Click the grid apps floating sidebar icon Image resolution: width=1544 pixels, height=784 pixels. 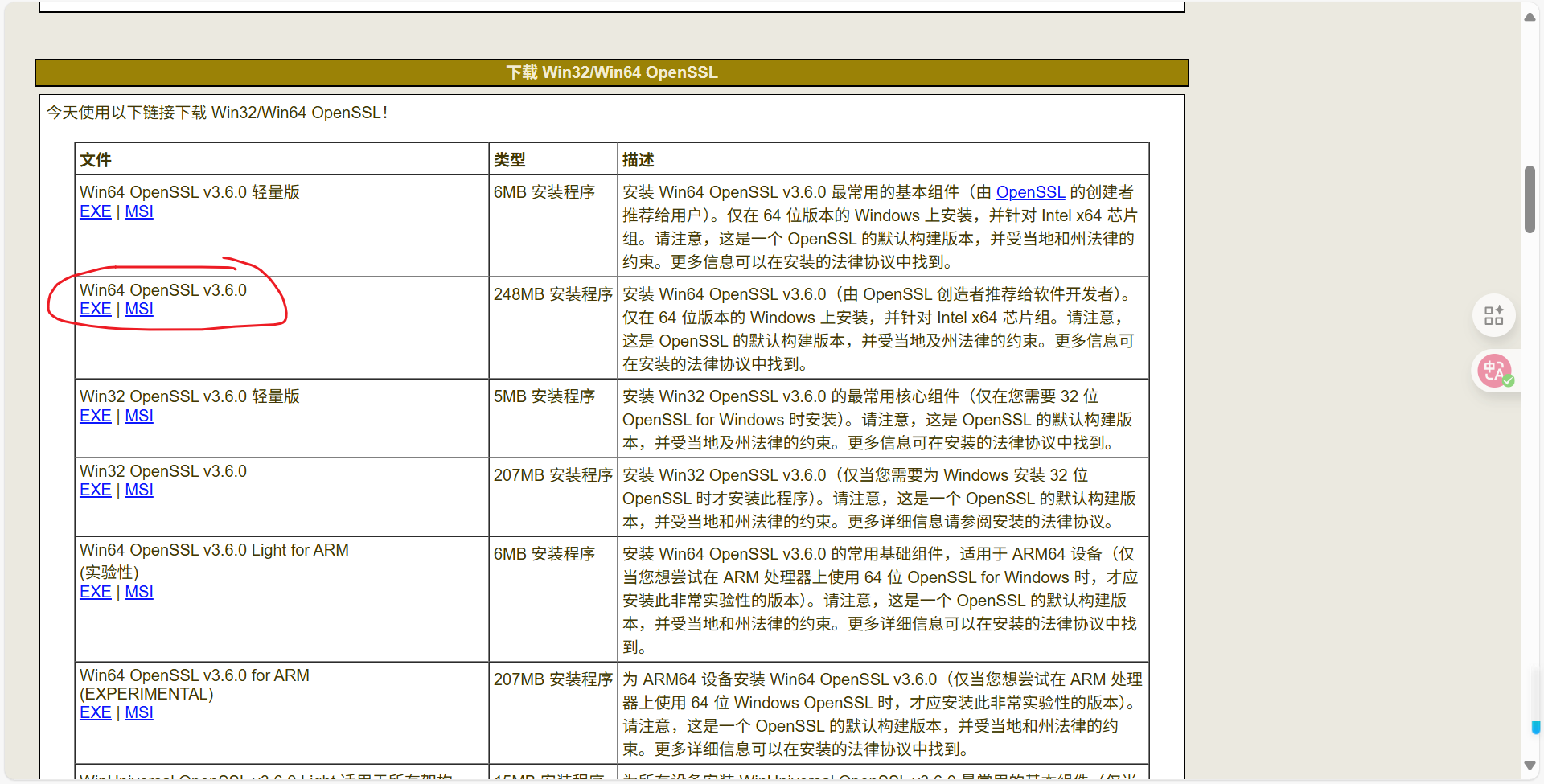(1493, 315)
